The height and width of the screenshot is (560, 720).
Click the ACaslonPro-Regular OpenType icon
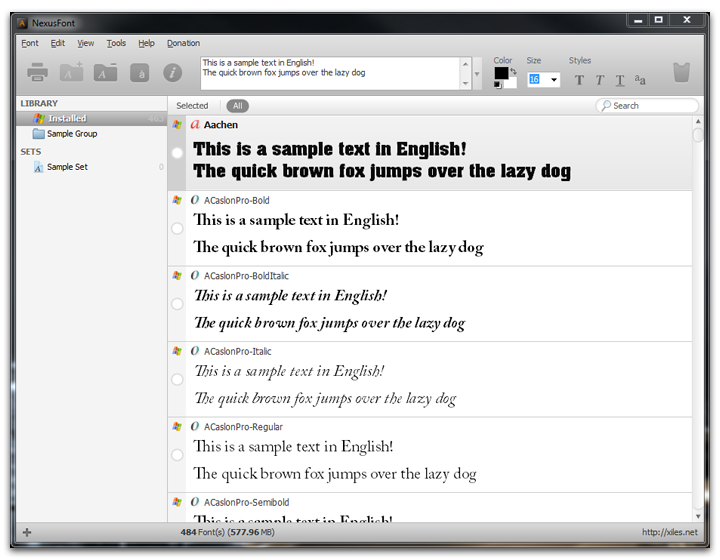point(195,426)
